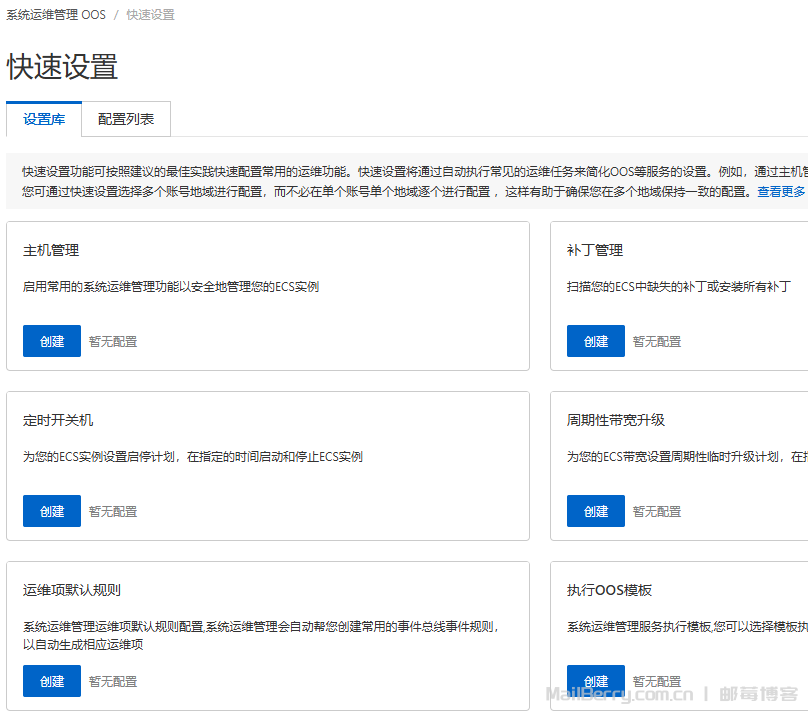Click the 主机管理 card title

[51, 250]
